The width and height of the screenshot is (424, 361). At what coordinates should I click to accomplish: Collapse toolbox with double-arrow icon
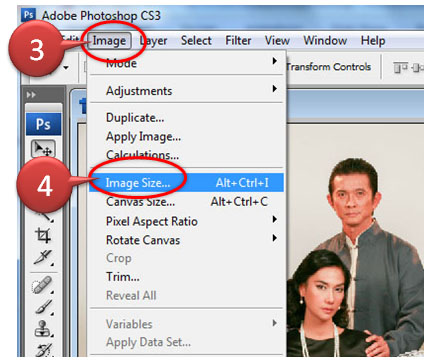click(x=31, y=95)
